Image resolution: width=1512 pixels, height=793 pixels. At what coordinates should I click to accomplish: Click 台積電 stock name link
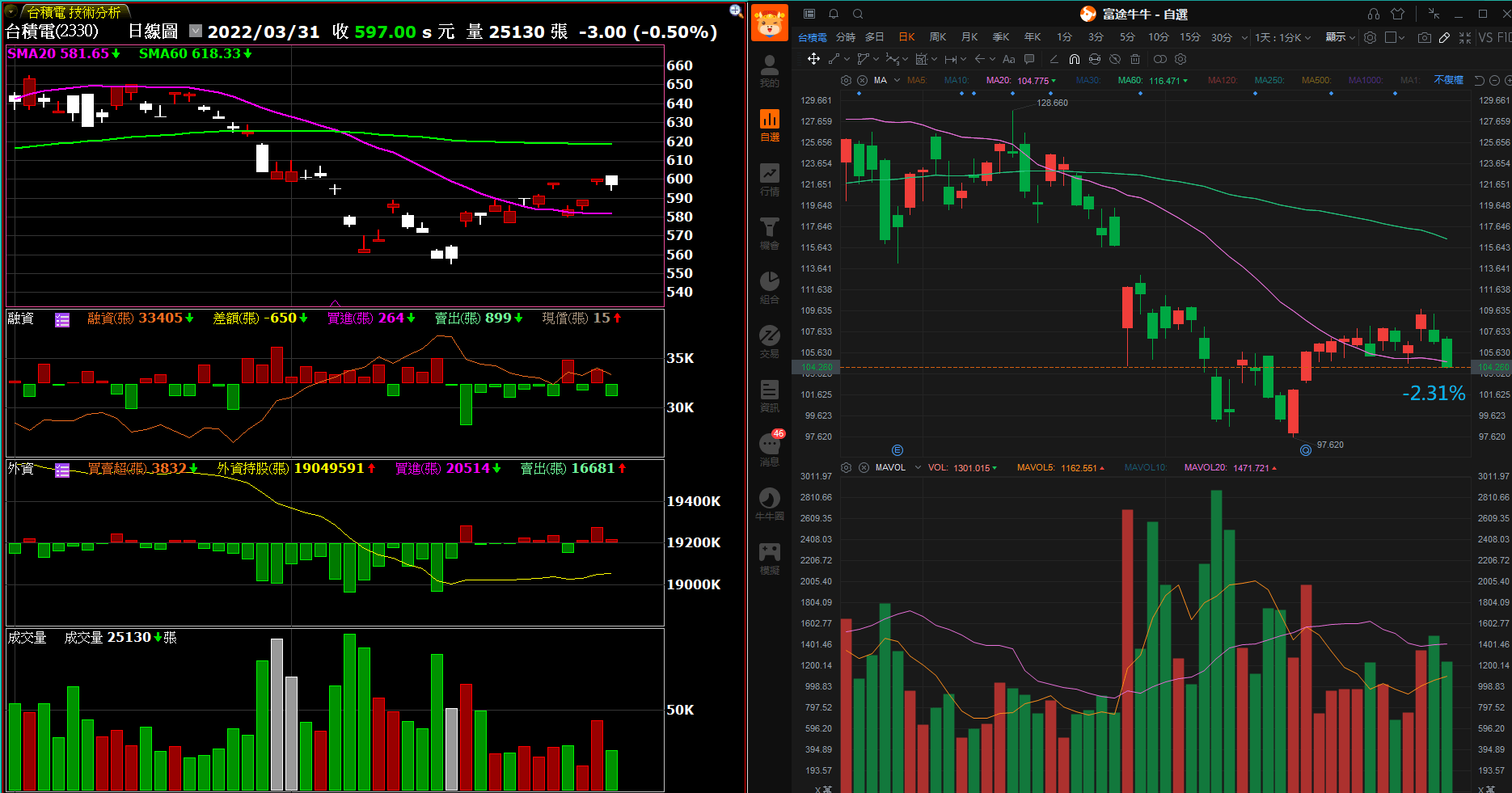click(813, 37)
